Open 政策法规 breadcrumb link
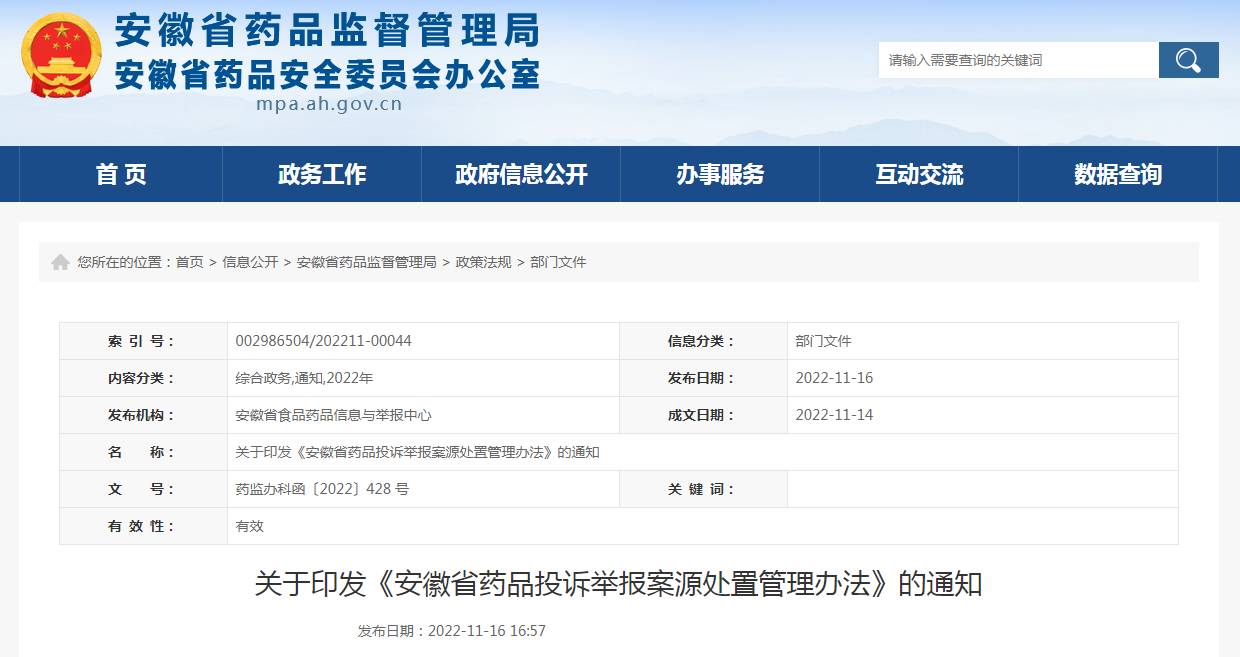The height and width of the screenshot is (657, 1240). (x=483, y=262)
